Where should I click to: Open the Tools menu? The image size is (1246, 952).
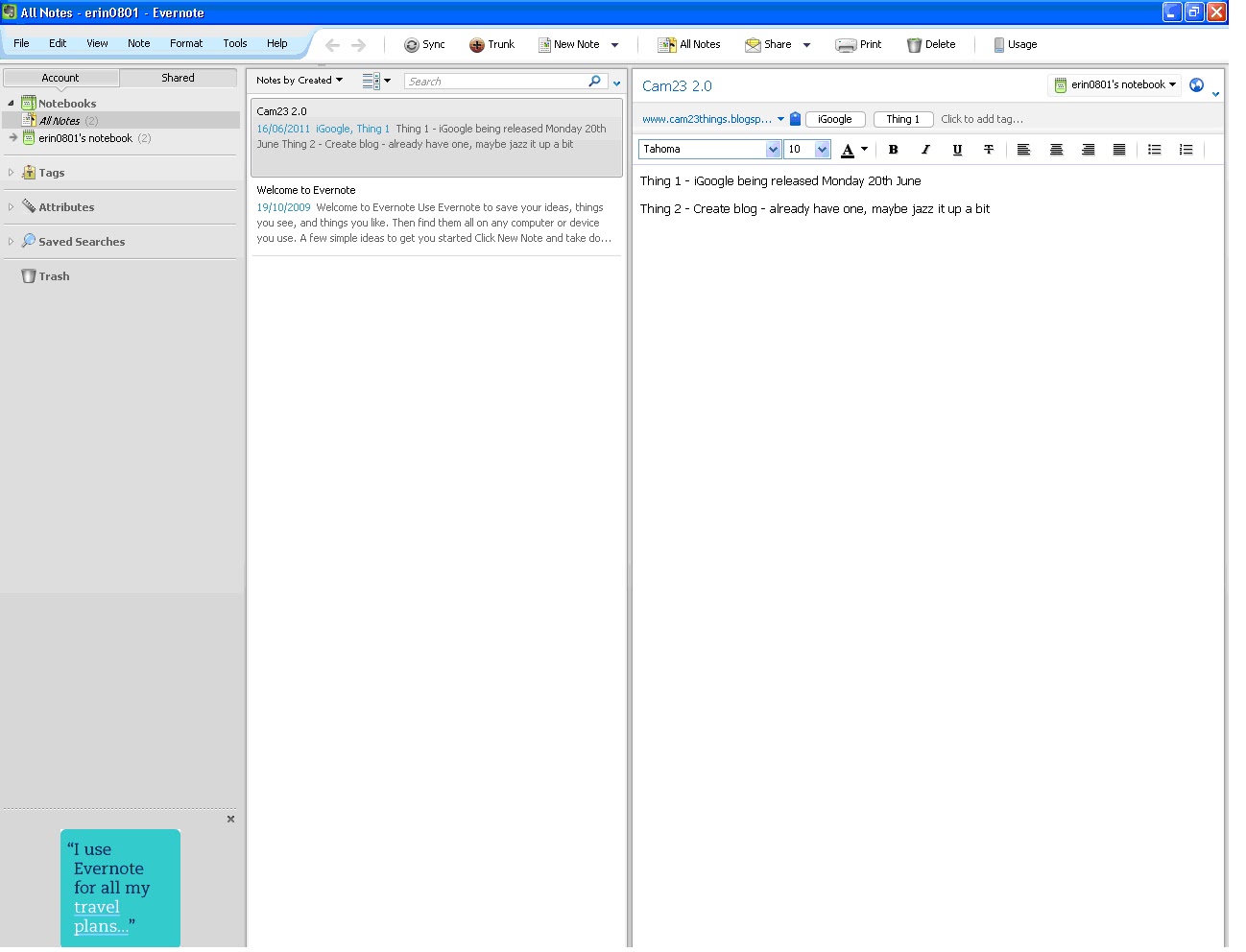(x=235, y=43)
